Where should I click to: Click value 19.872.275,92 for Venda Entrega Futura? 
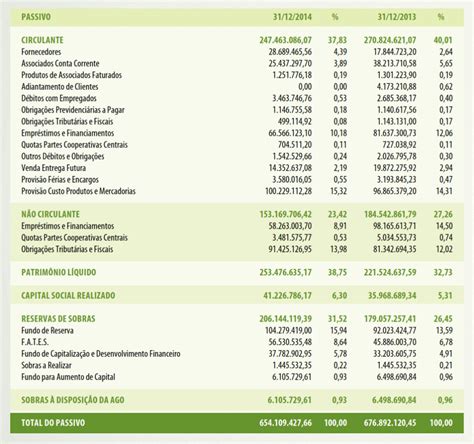point(395,168)
